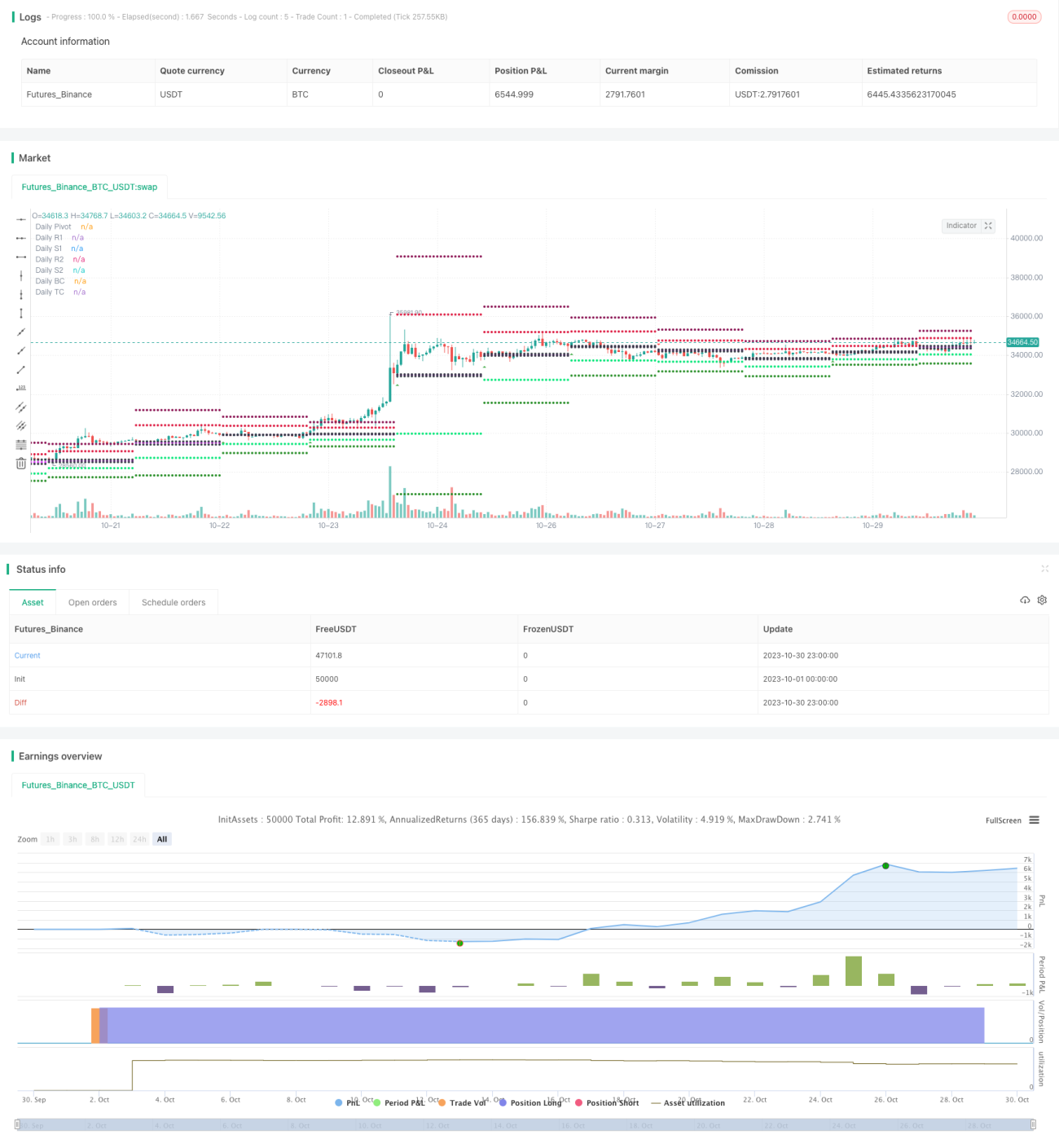
Task: Click the left handle of range navigator
Action: (17, 1124)
